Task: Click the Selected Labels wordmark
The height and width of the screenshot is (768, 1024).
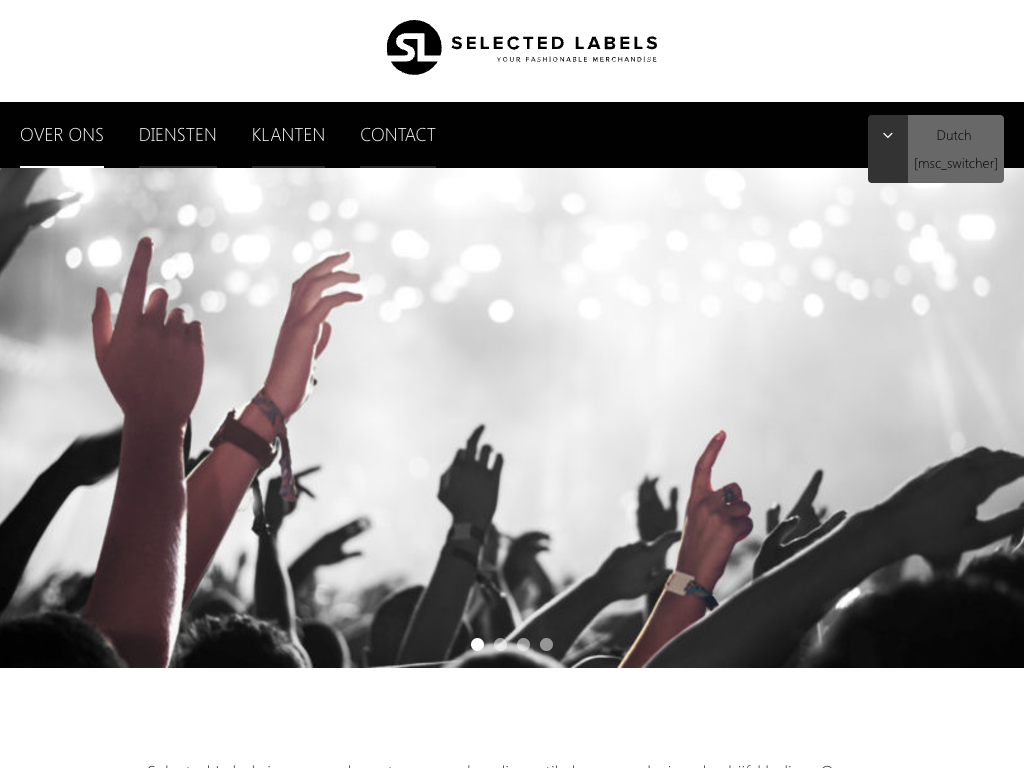Action: (554, 43)
